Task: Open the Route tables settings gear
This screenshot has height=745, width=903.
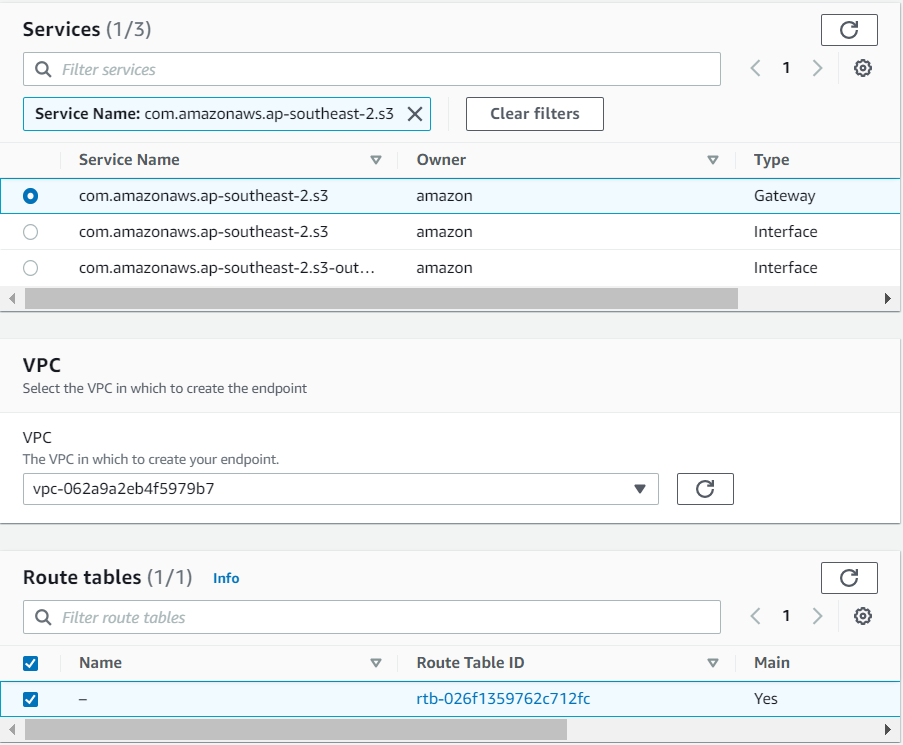Action: pyautogui.click(x=862, y=616)
